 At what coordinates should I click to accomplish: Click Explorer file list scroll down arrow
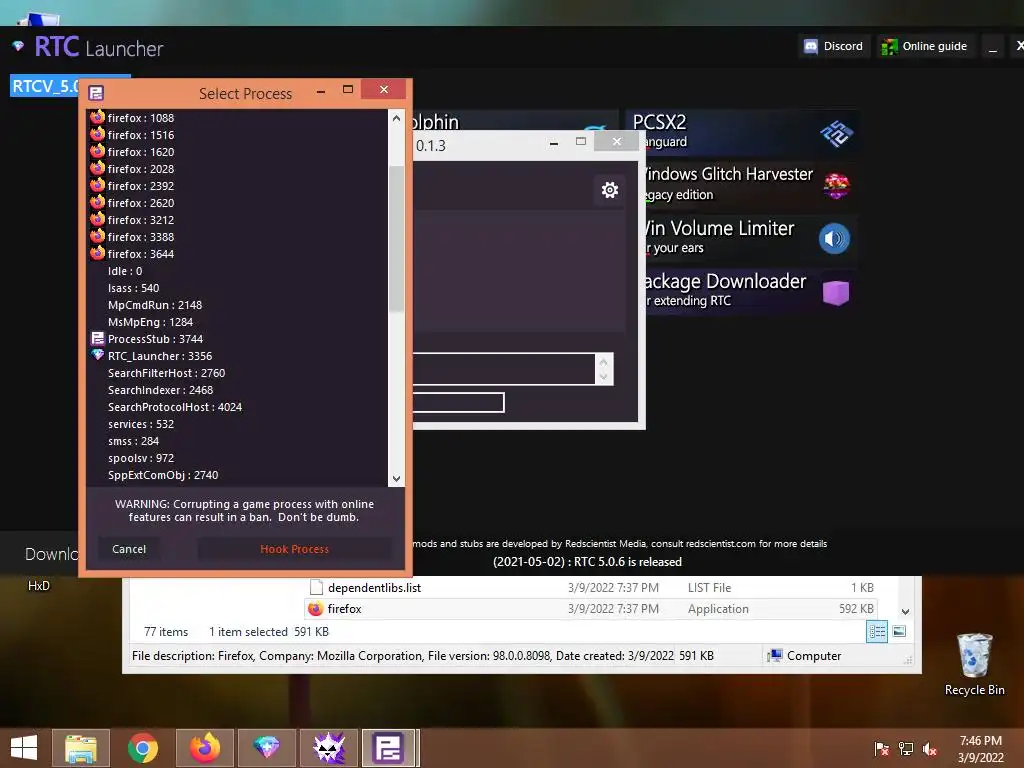(905, 612)
